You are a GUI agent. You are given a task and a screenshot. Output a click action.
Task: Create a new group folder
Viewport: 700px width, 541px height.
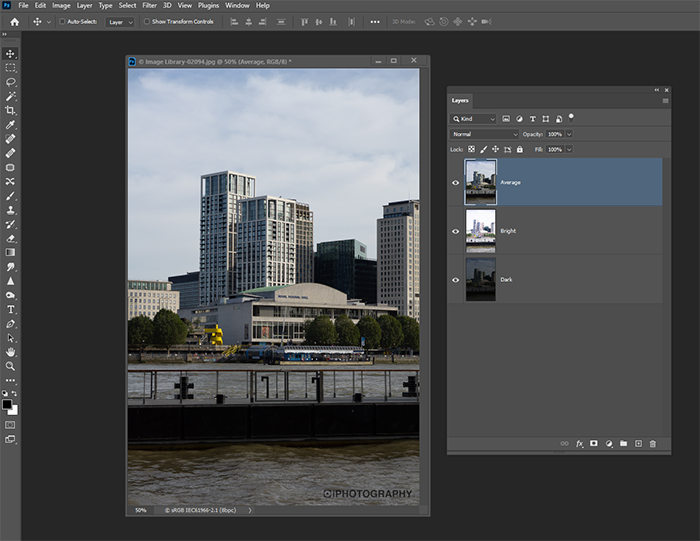click(x=623, y=443)
